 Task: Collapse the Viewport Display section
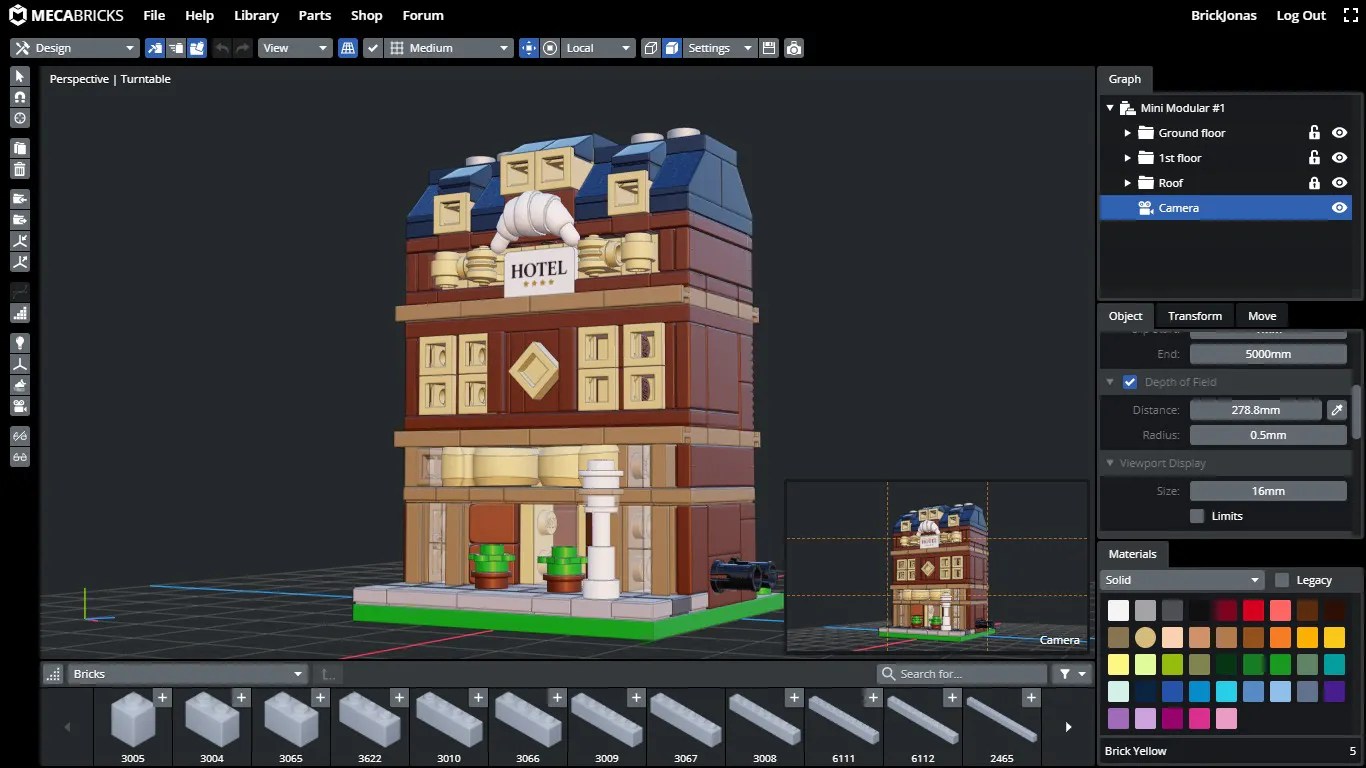(1110, 463)
